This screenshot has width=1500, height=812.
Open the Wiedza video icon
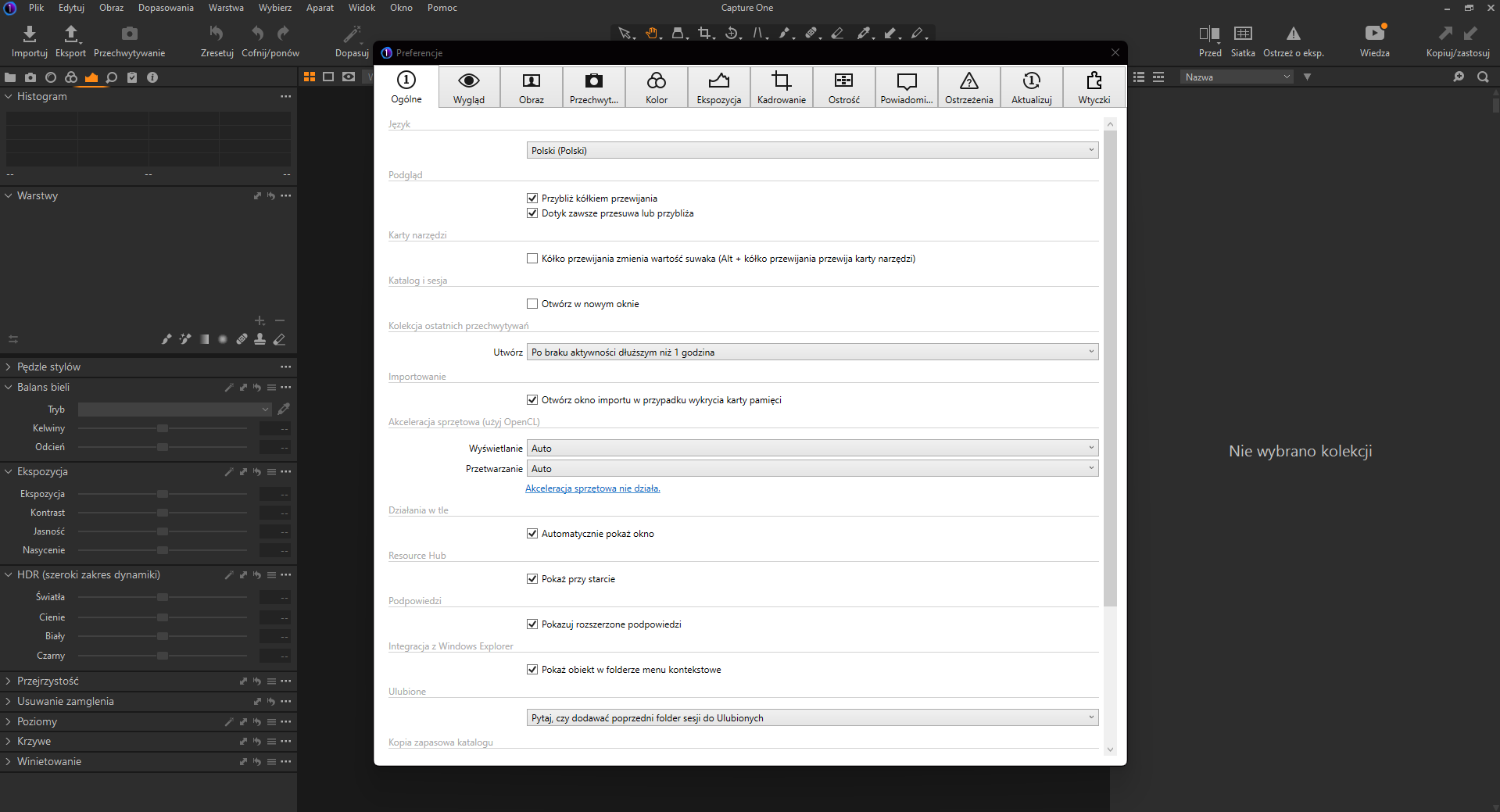[1375, 33]
